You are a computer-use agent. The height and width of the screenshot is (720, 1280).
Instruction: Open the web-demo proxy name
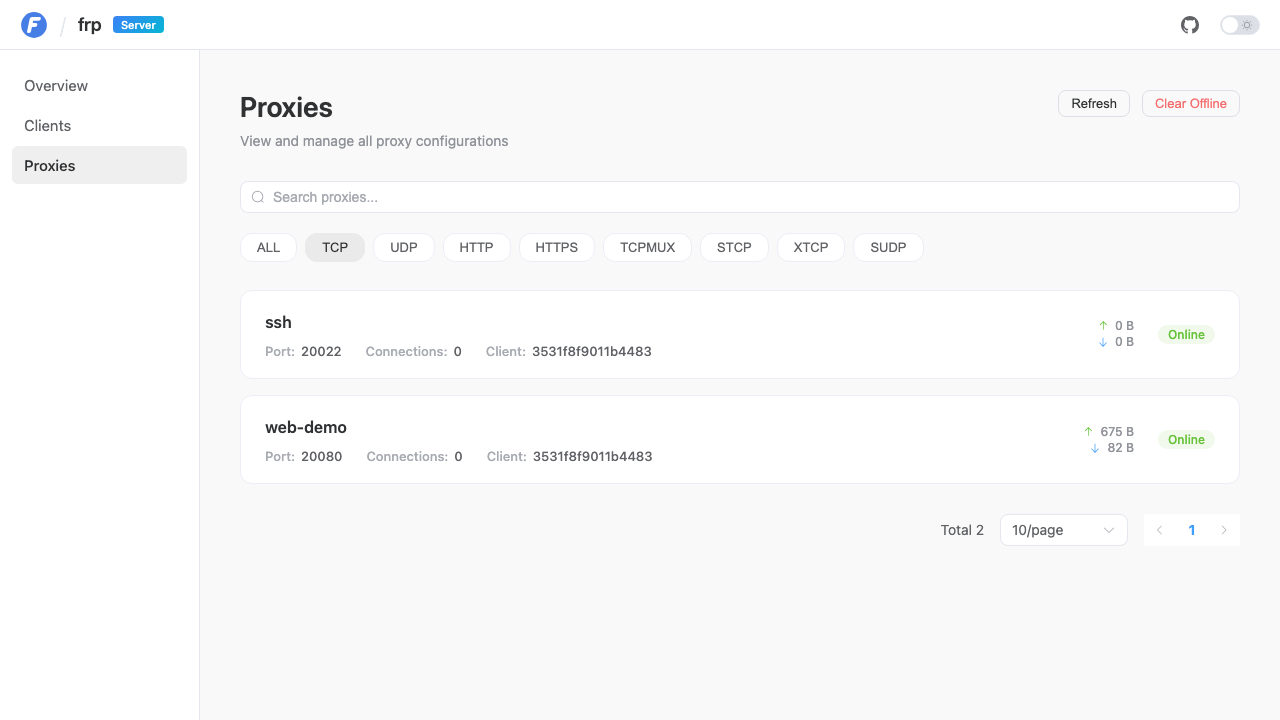306,427
